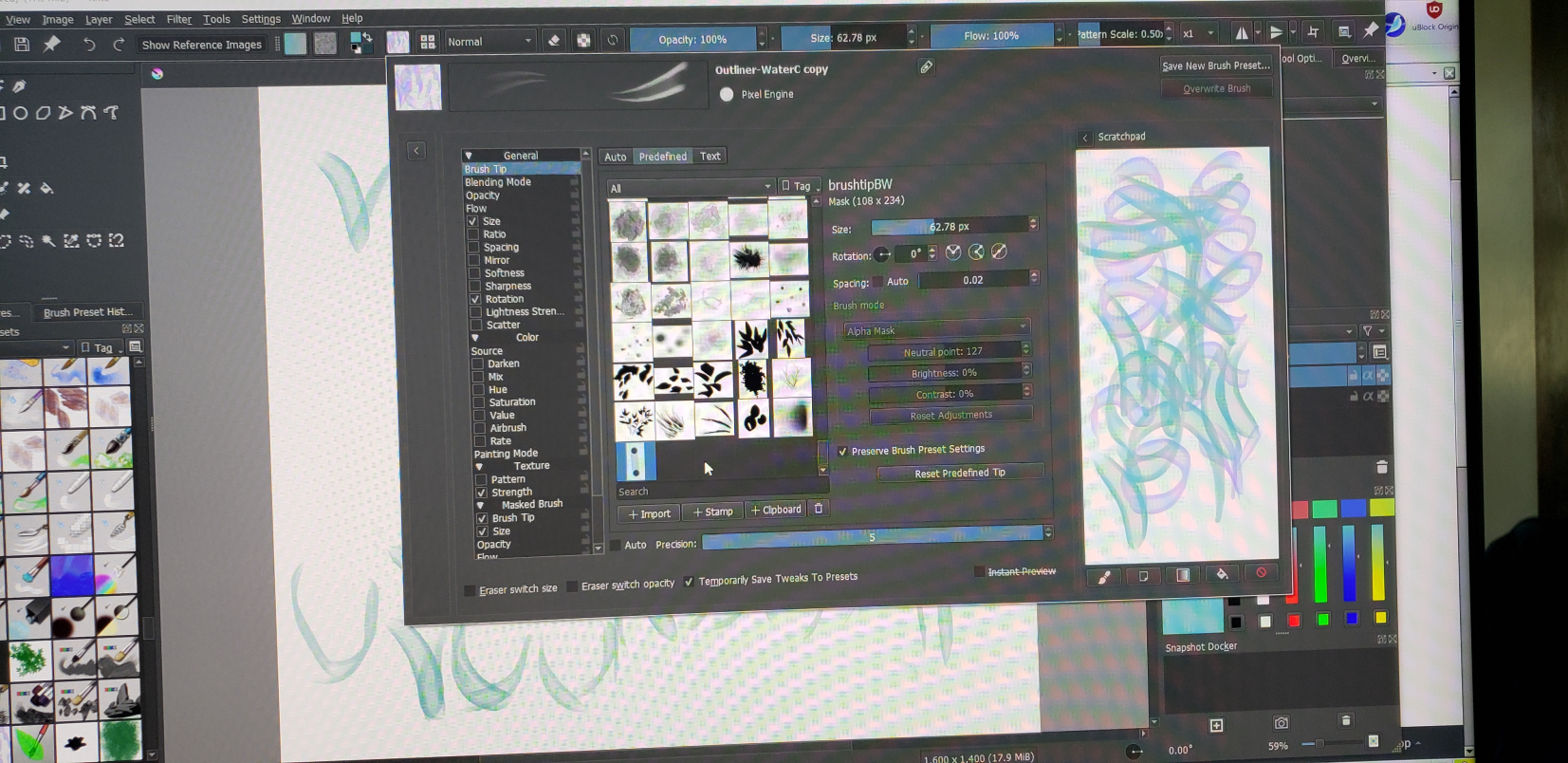Toggle the eraser mode icon
Viewport: 1568px width, 763px height.
554,40
